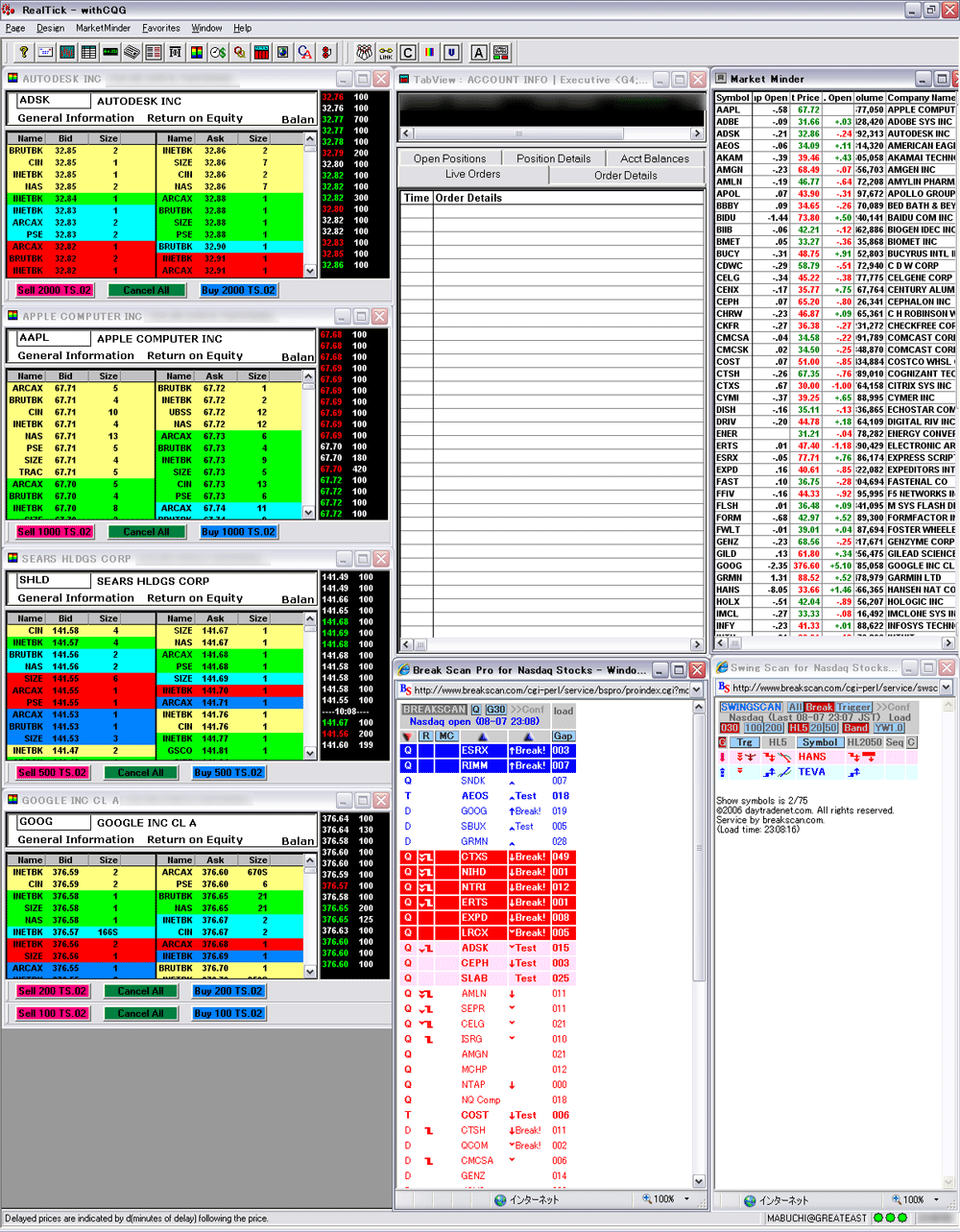Click the RIMM symbol in Break Scan list

click(474, 766)
